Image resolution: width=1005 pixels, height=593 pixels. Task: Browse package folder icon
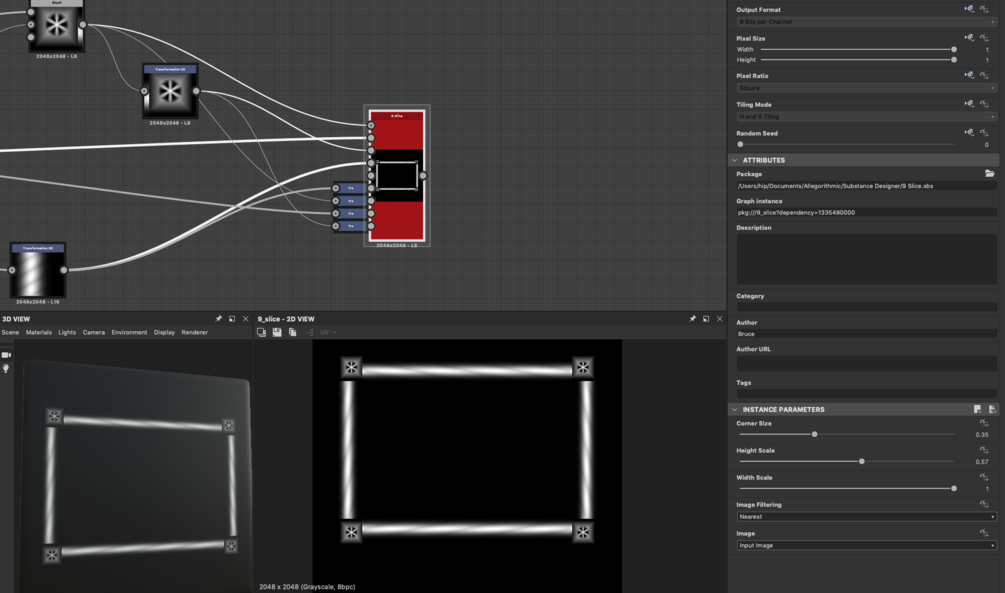pyautogui.click(x=990, y=174)
